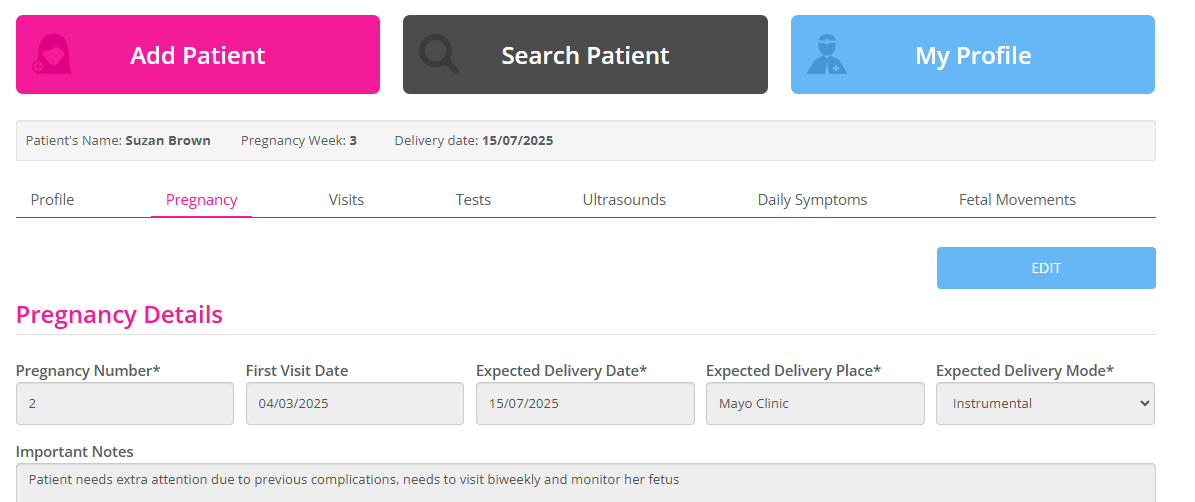Open the Fetal Movements tab
Viewport: 1195px width, 502px height.
[x=1017, y=200]
